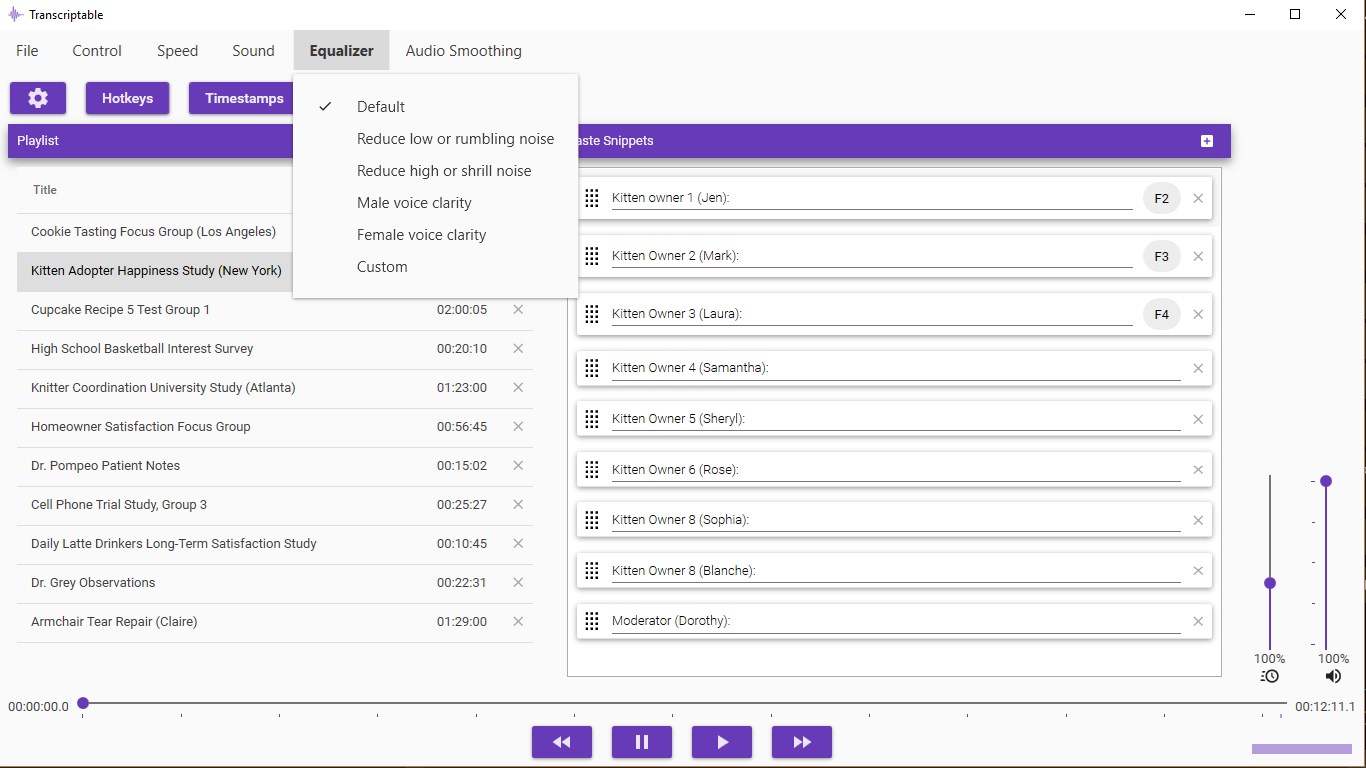Pause audio playback
The image size is (1366, 768).
(642, 742)
